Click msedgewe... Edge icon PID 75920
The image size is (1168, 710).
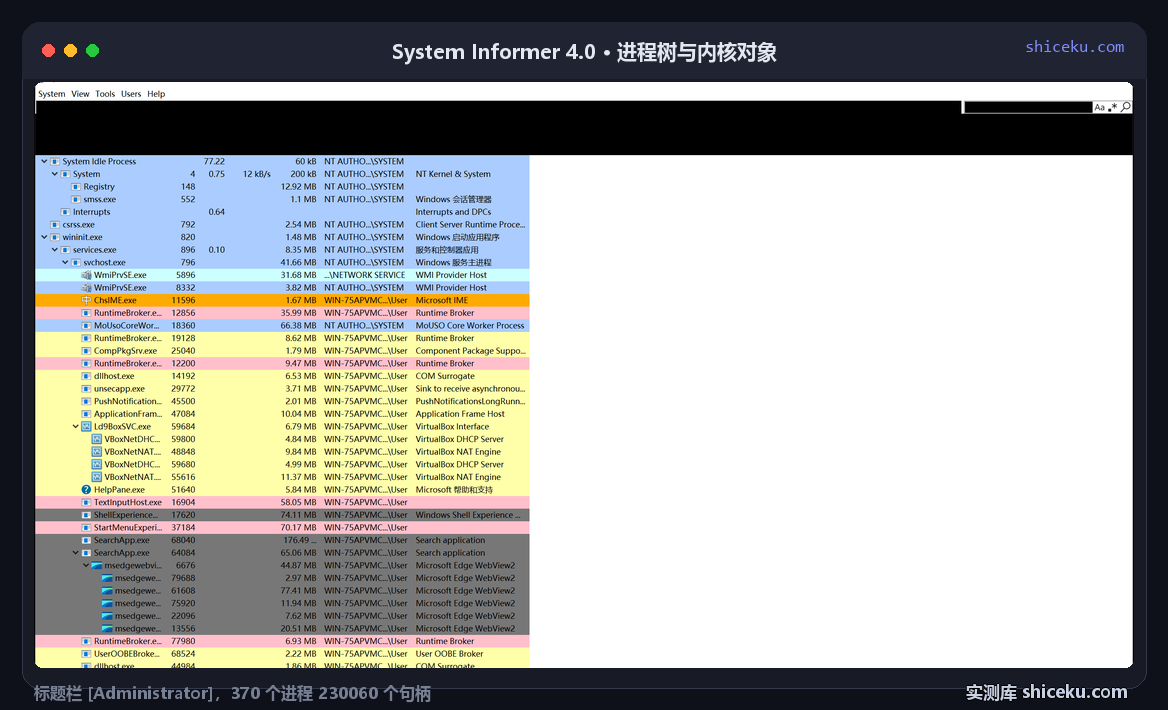[x=107, y=603]
